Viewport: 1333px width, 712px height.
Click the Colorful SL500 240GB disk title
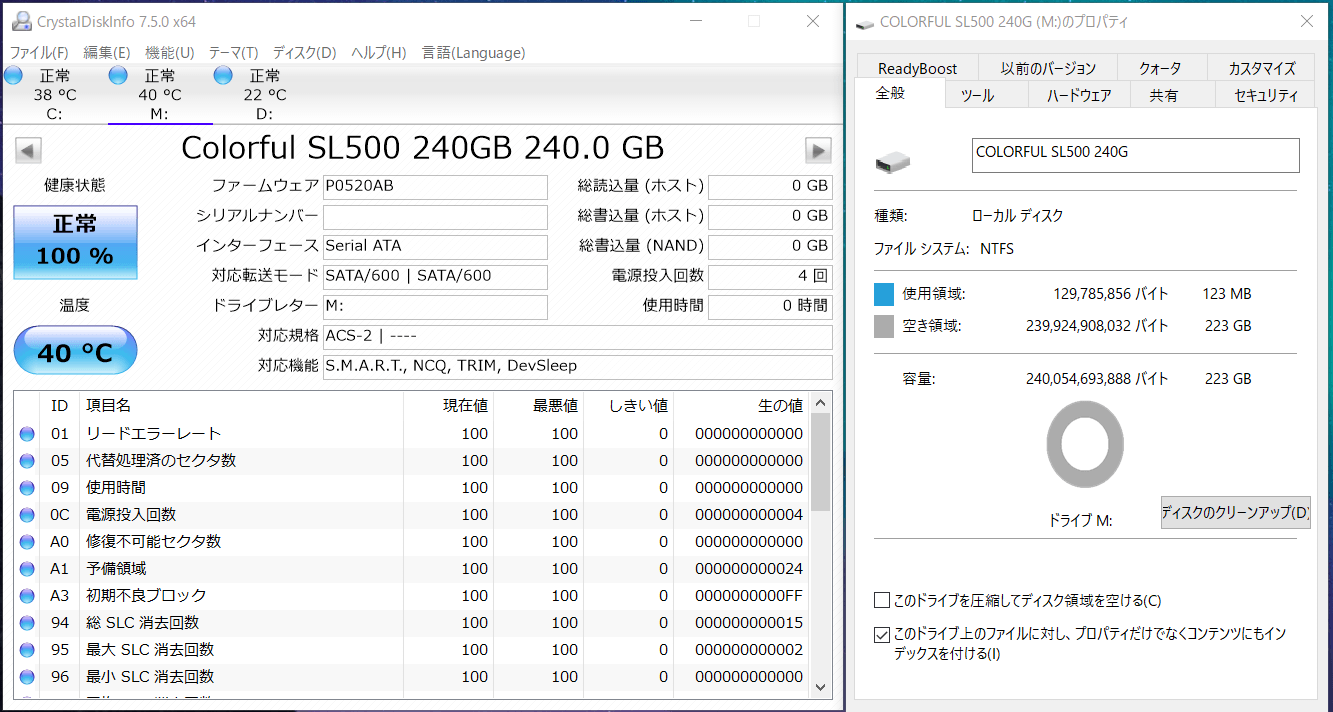(x=422, y=148)
